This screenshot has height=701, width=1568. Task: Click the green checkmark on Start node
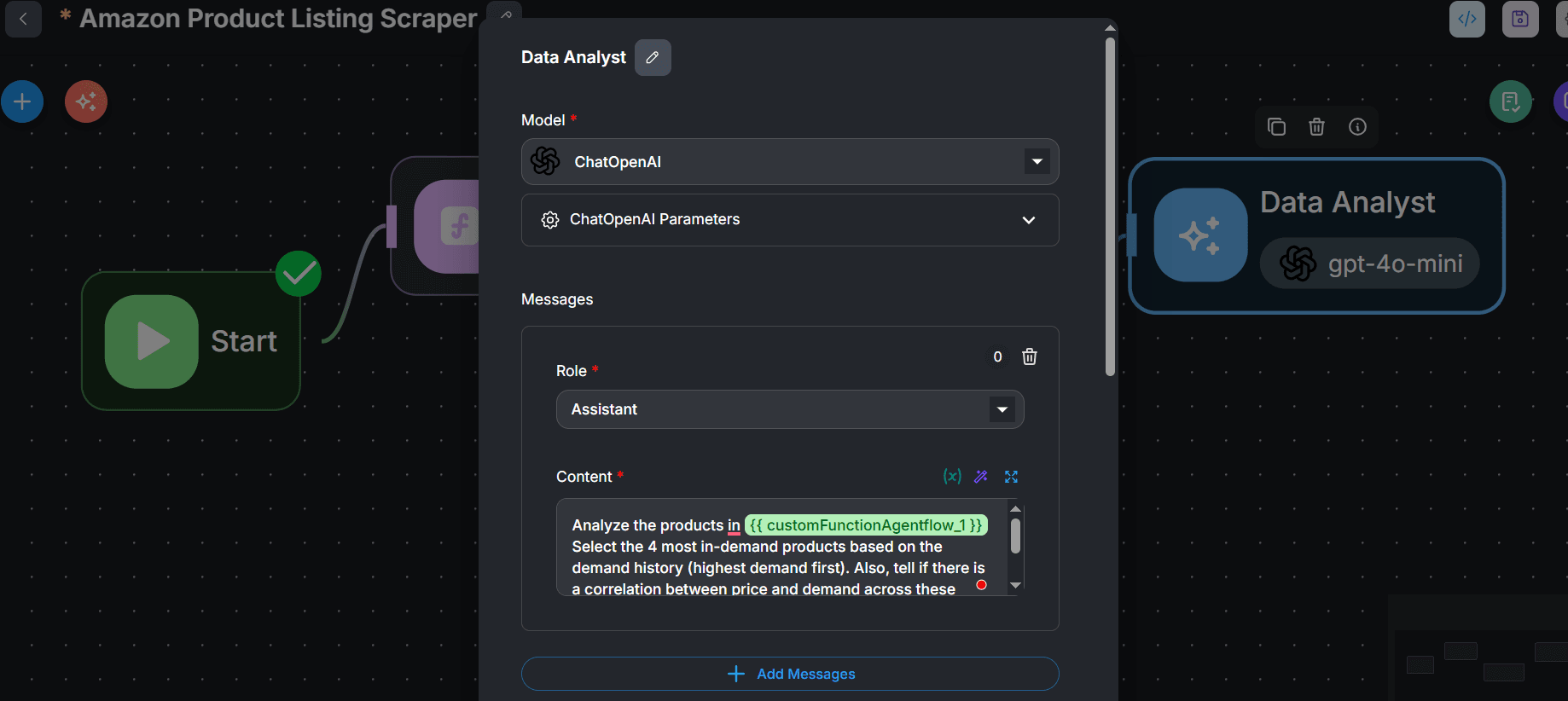[x=299, y=274]
